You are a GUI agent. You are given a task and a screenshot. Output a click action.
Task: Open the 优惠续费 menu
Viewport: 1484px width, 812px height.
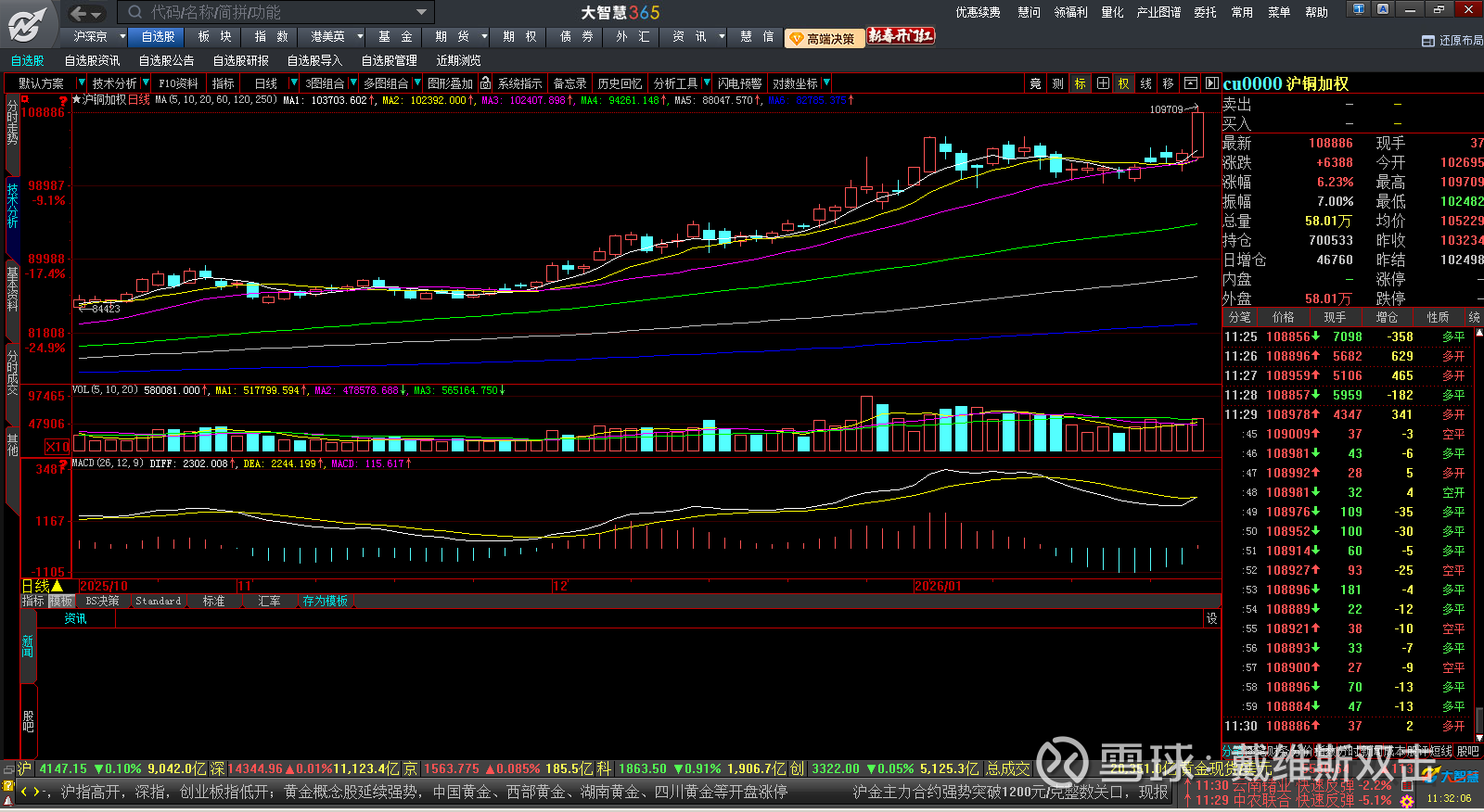coord(979,12)
